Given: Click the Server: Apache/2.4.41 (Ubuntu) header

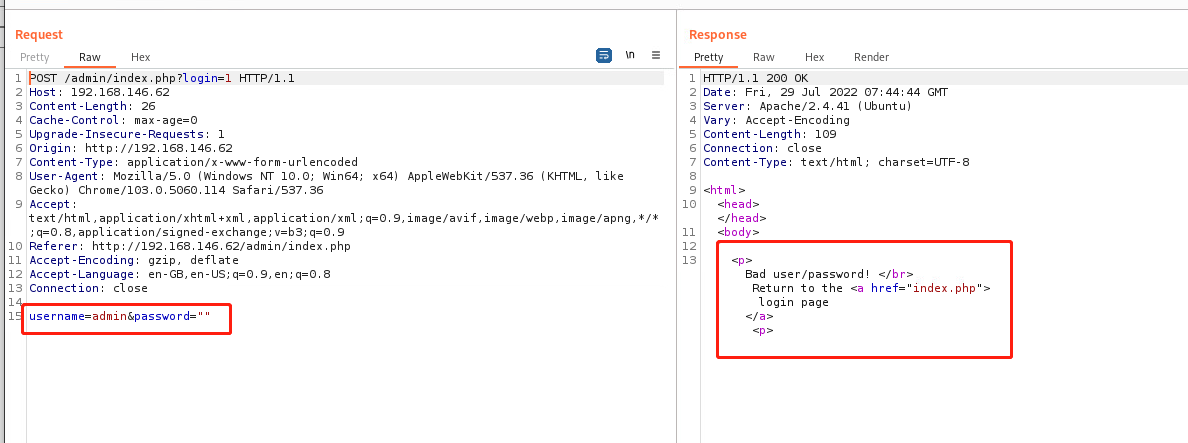Looking at the screenshot, I should pyautogui.click(x=808, y=106).
